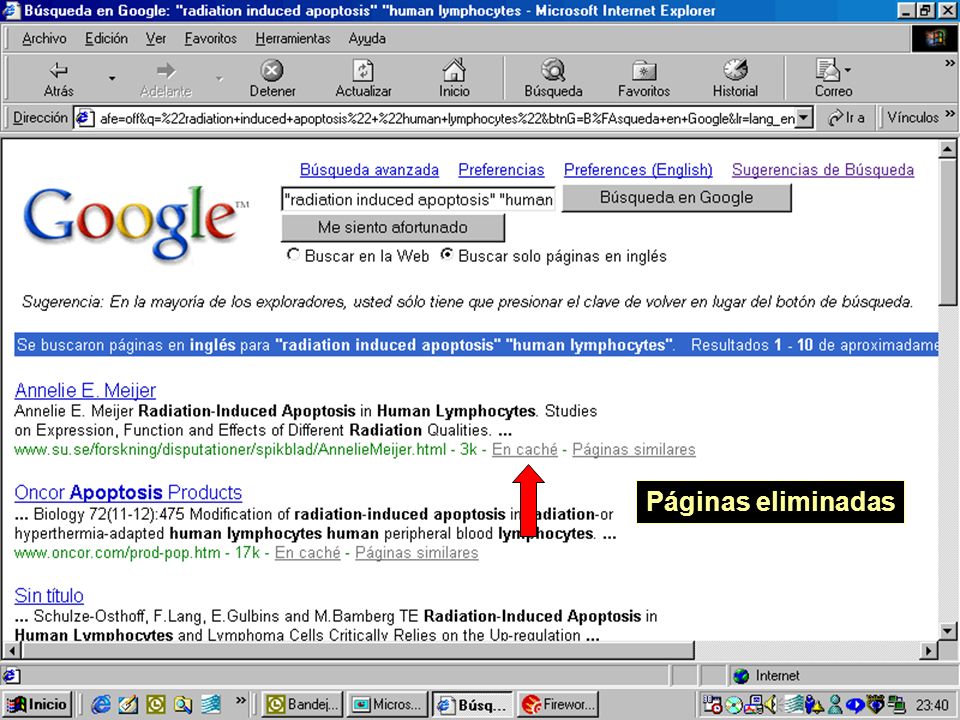Refresh the page with Actualizar icon
The width and height of the screenshot is (960, 720).
[x=363, y=70]
